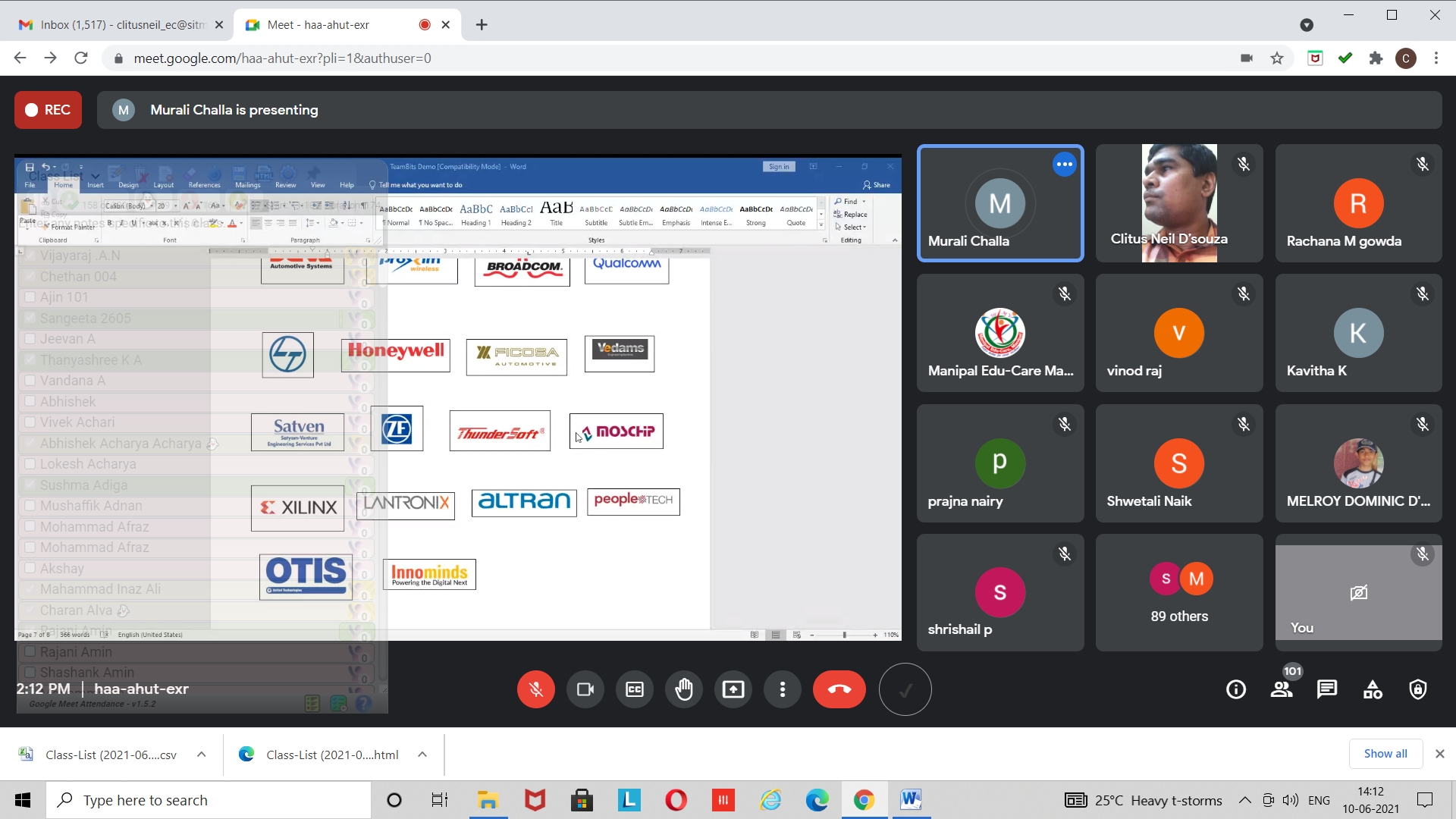
Task: Open Word from the Windows taskbar
Action: [x=910, y=800]
